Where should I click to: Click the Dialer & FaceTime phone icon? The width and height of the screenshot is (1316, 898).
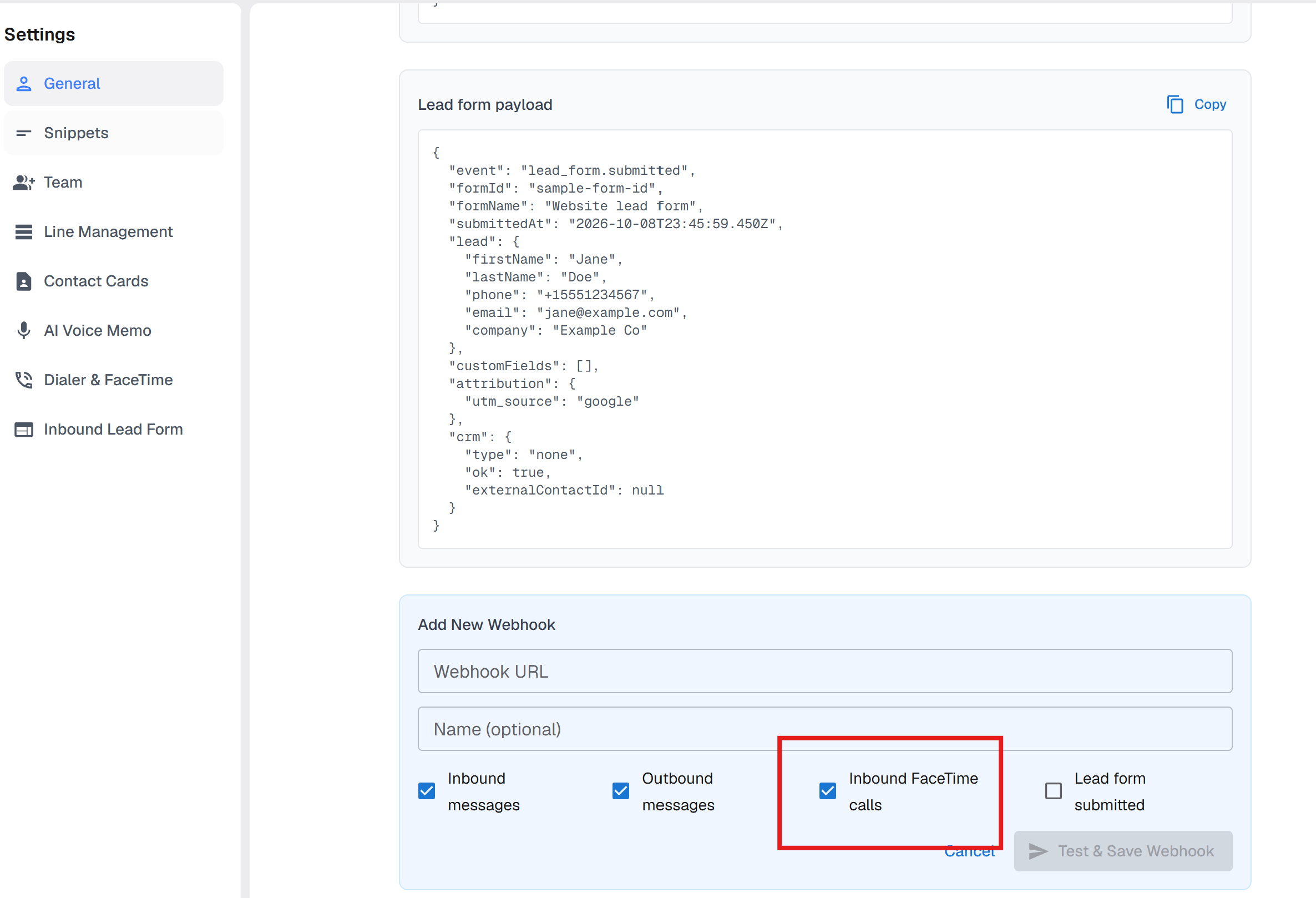pos(24,380)
